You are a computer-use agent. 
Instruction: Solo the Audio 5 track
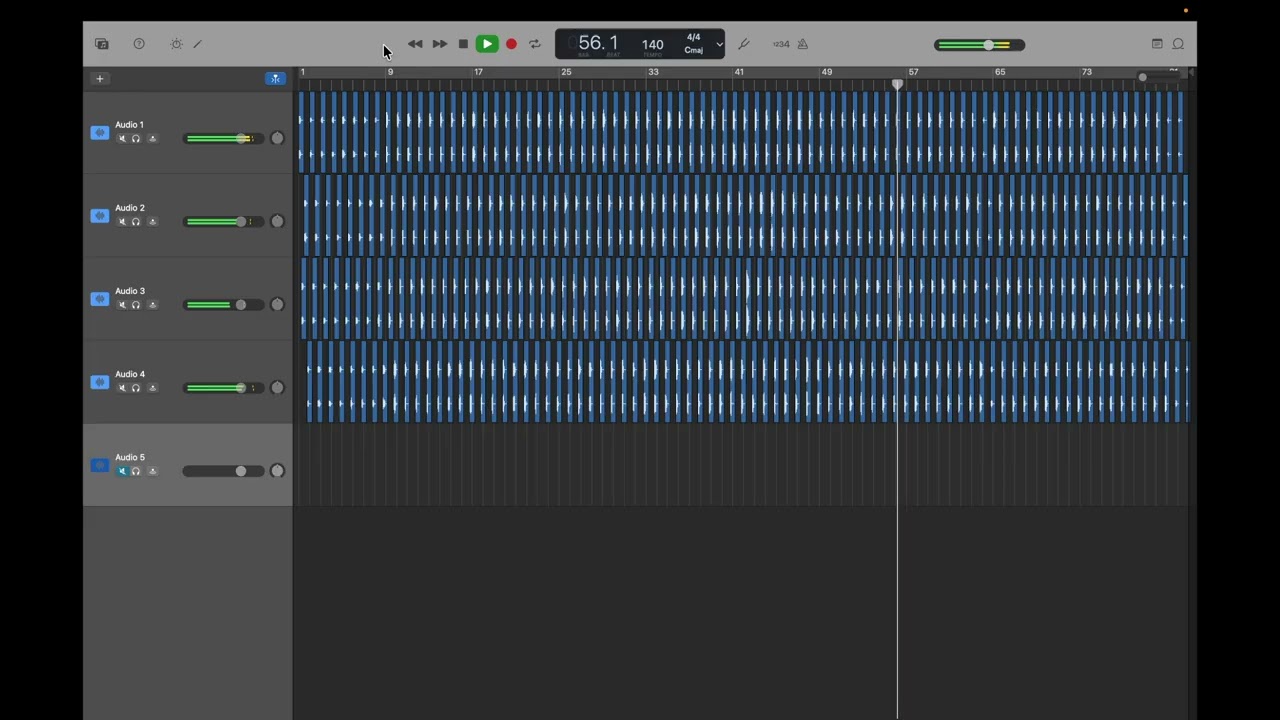136,471
